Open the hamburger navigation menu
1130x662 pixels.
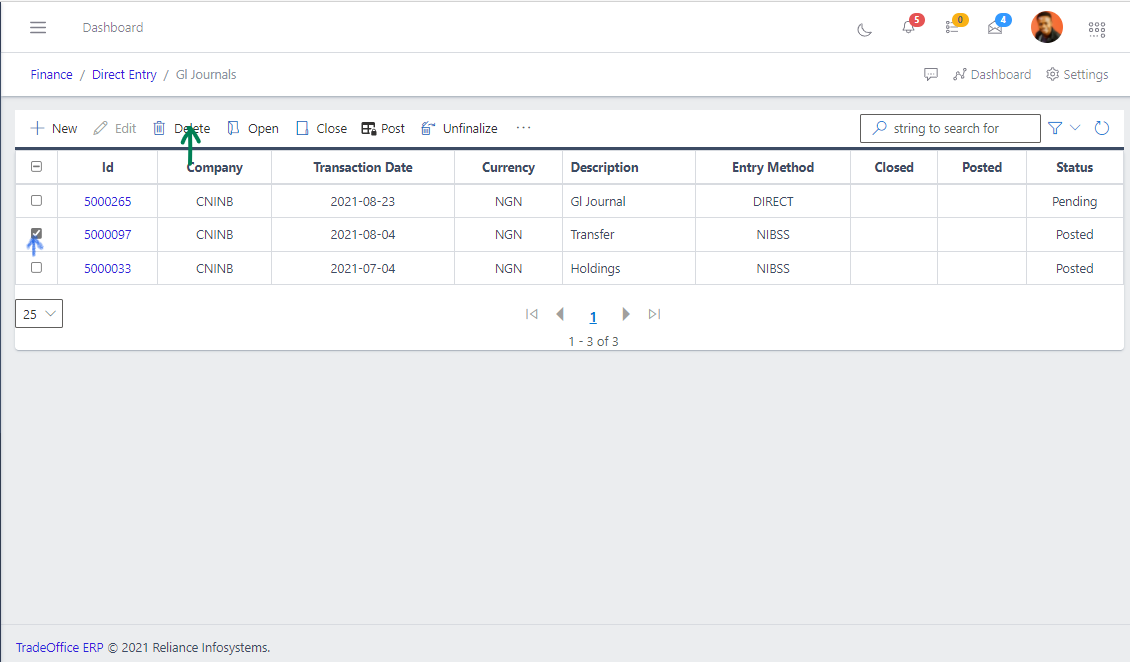tap(38, 27)
